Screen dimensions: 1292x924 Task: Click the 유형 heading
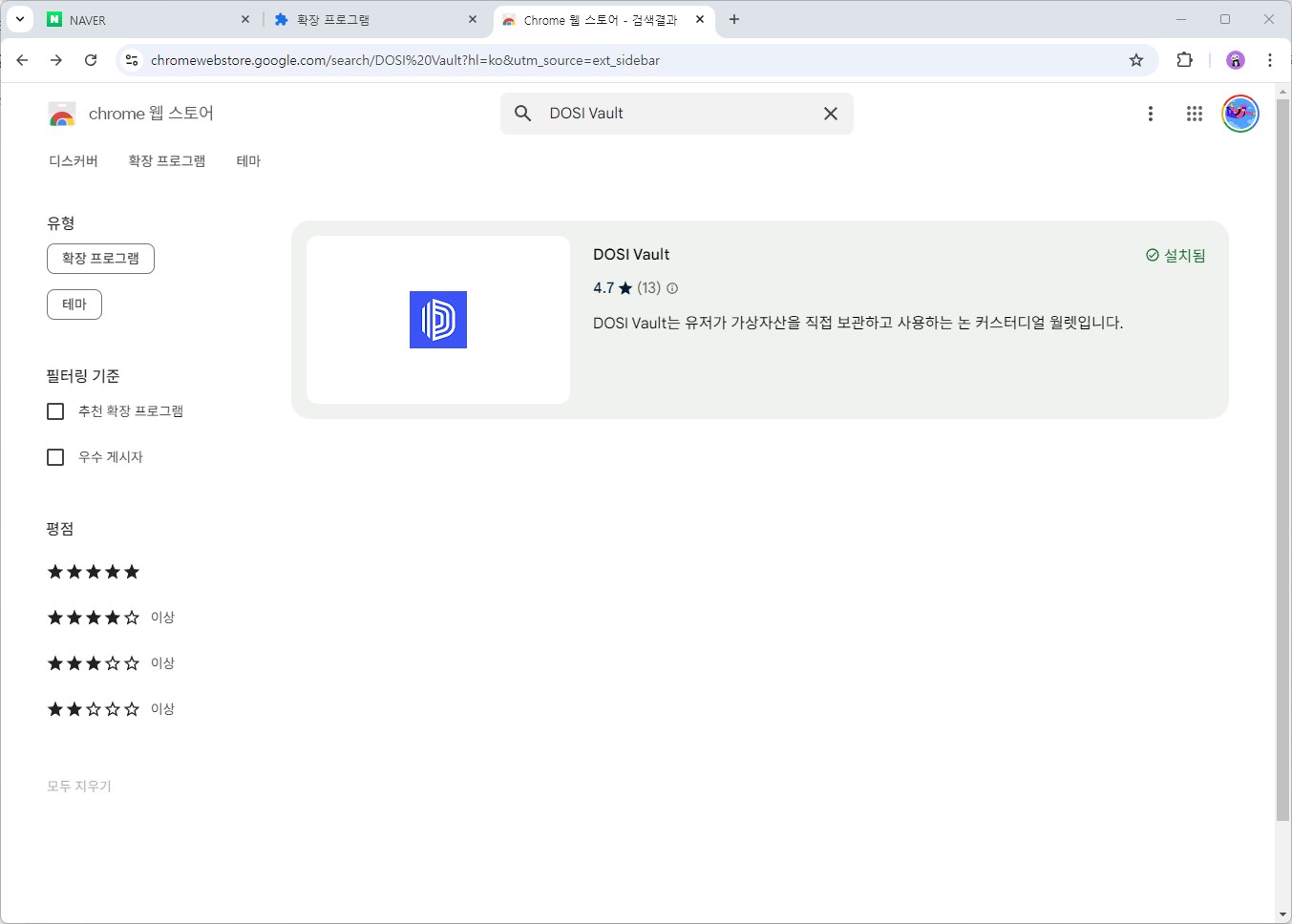(61, 223)
